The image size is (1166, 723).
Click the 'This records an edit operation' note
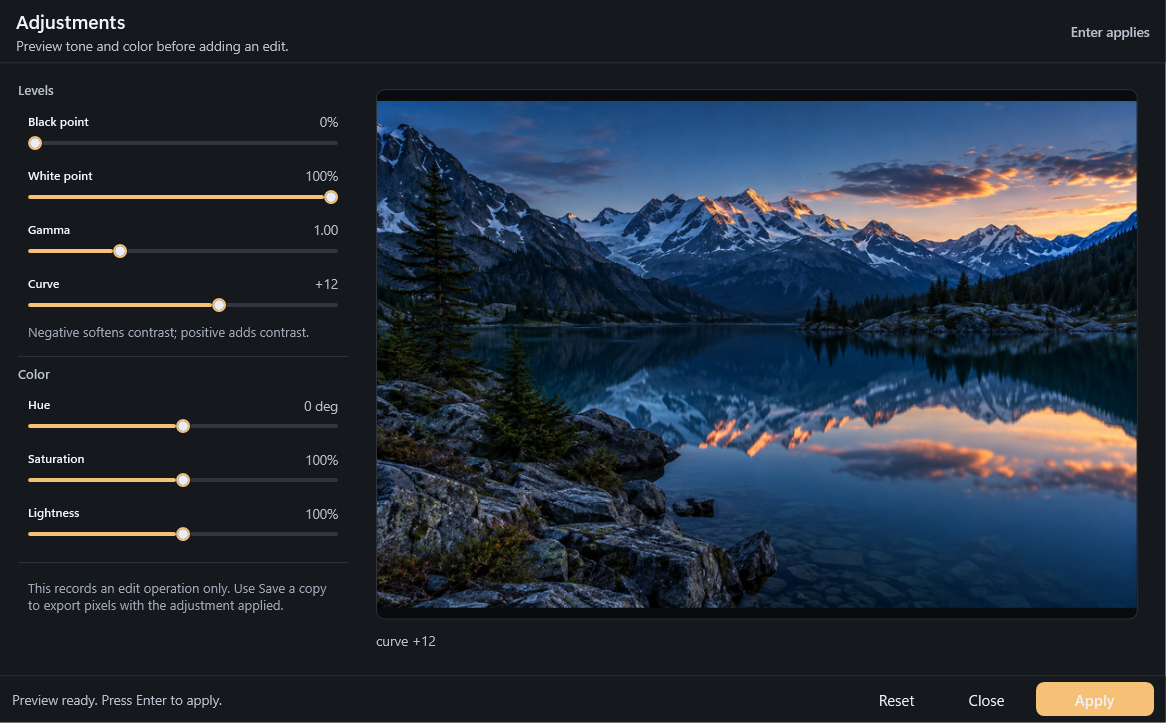coord(177,597)
